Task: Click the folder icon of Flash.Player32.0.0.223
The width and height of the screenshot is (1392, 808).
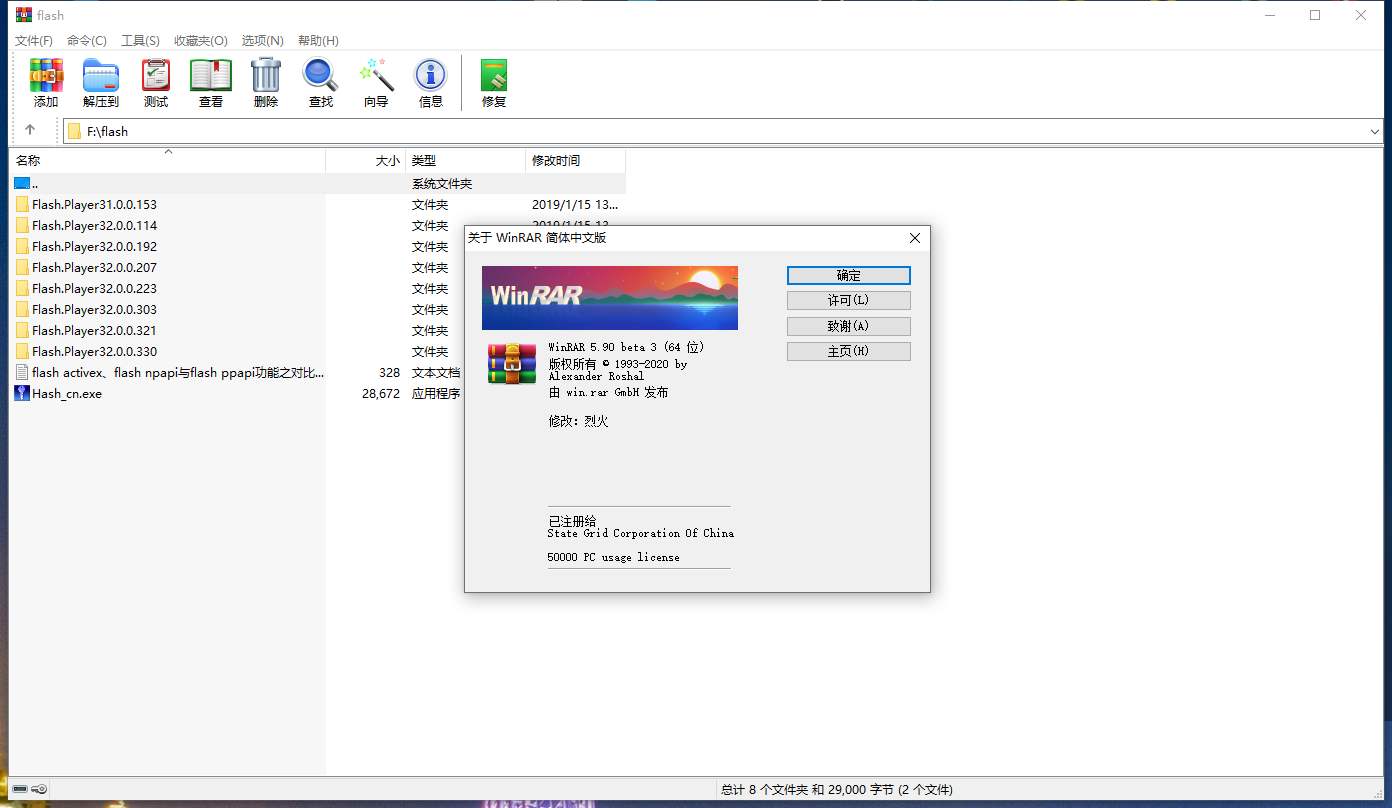Action: (22, 288)
